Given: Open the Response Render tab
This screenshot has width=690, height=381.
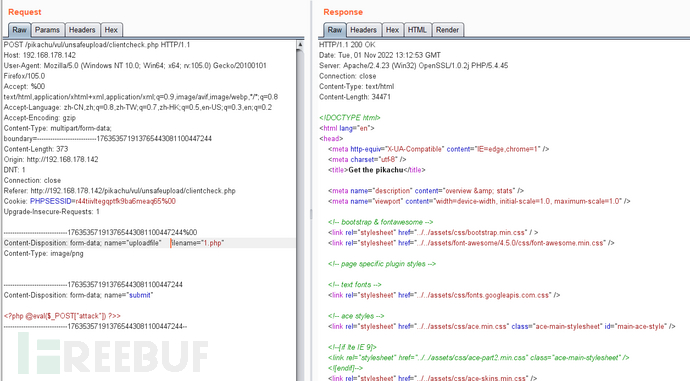Looking at the screenshot, I should pyautogui.click(x=448, y=30).
